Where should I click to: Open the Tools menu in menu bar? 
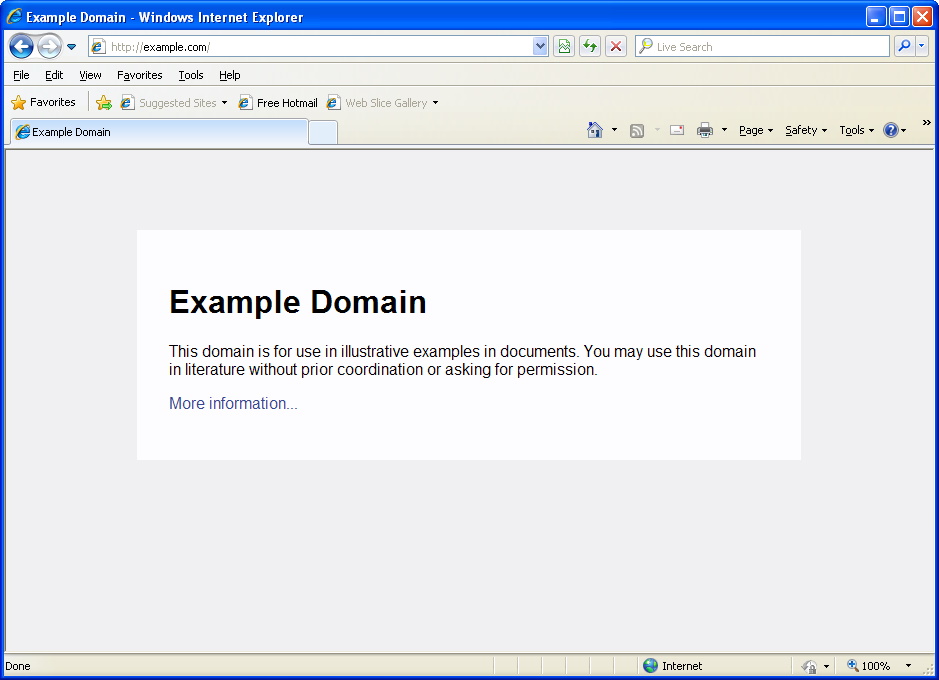pos(191,75)
